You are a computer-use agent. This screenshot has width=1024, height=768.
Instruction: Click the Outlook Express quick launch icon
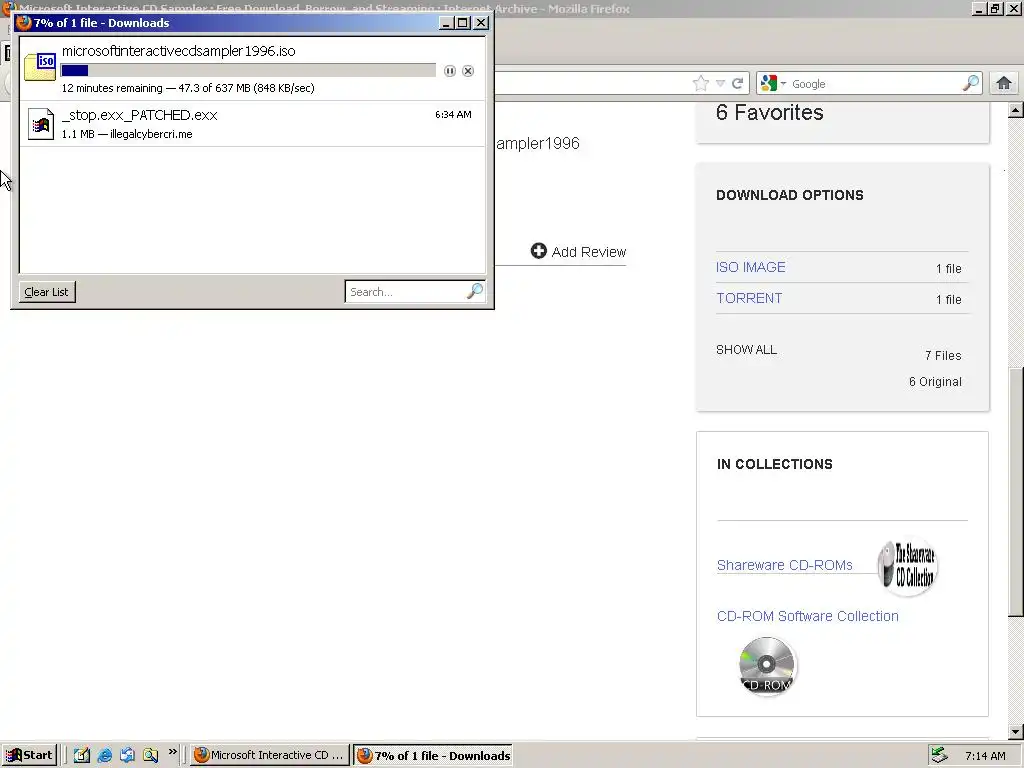127,755
